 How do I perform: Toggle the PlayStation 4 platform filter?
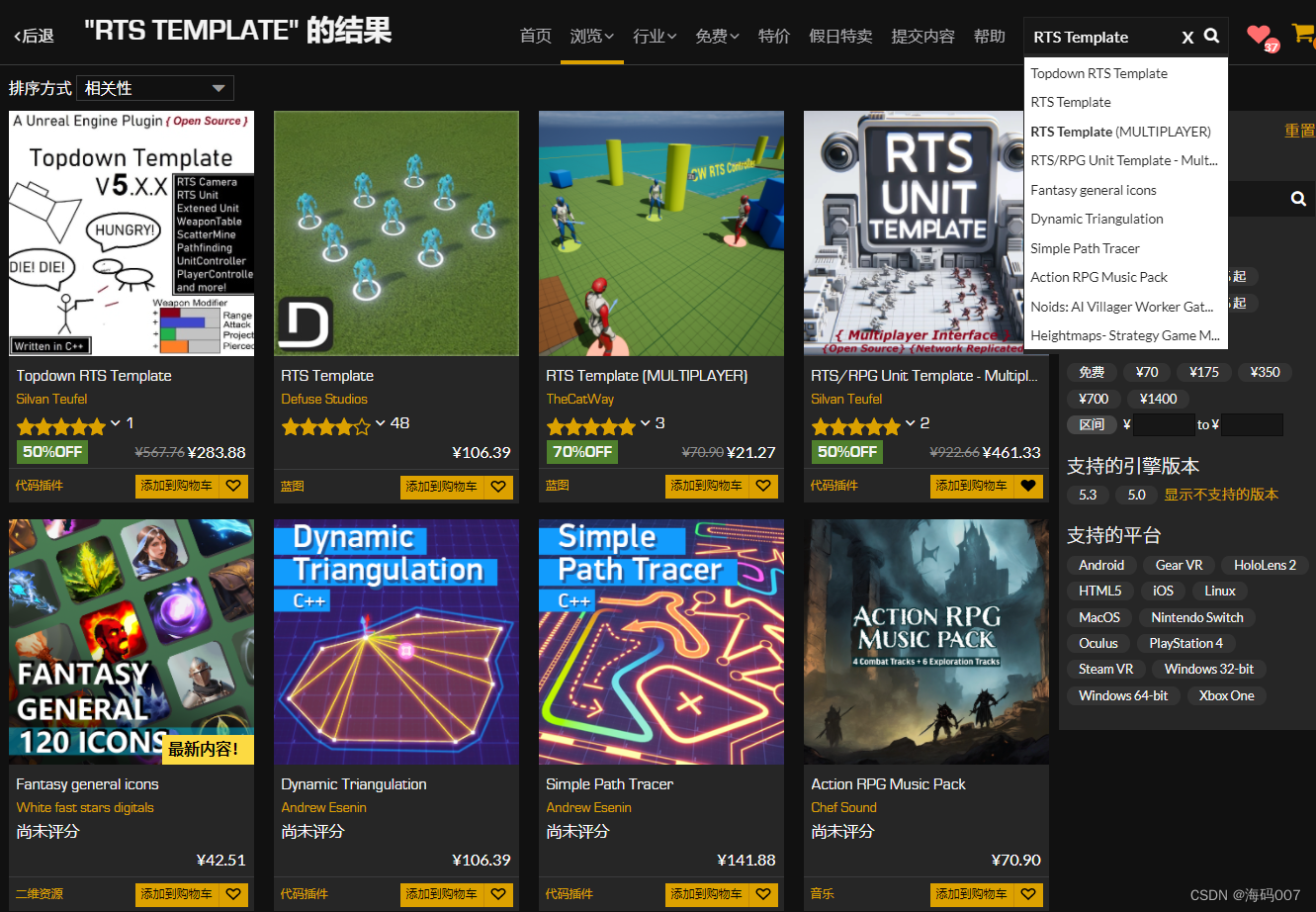tap(1185, 643)
